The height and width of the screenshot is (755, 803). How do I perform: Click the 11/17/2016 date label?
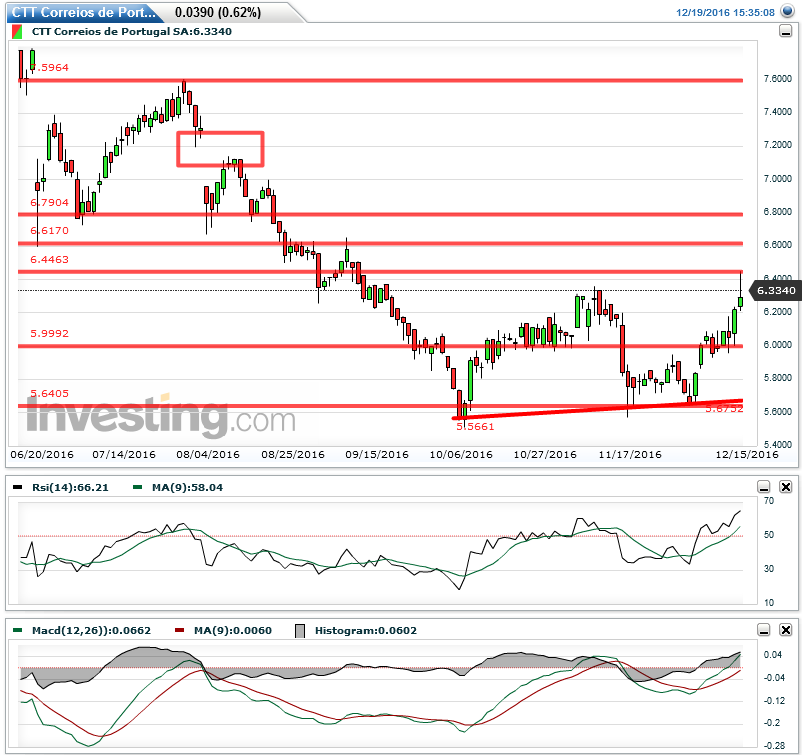(630, 454)
